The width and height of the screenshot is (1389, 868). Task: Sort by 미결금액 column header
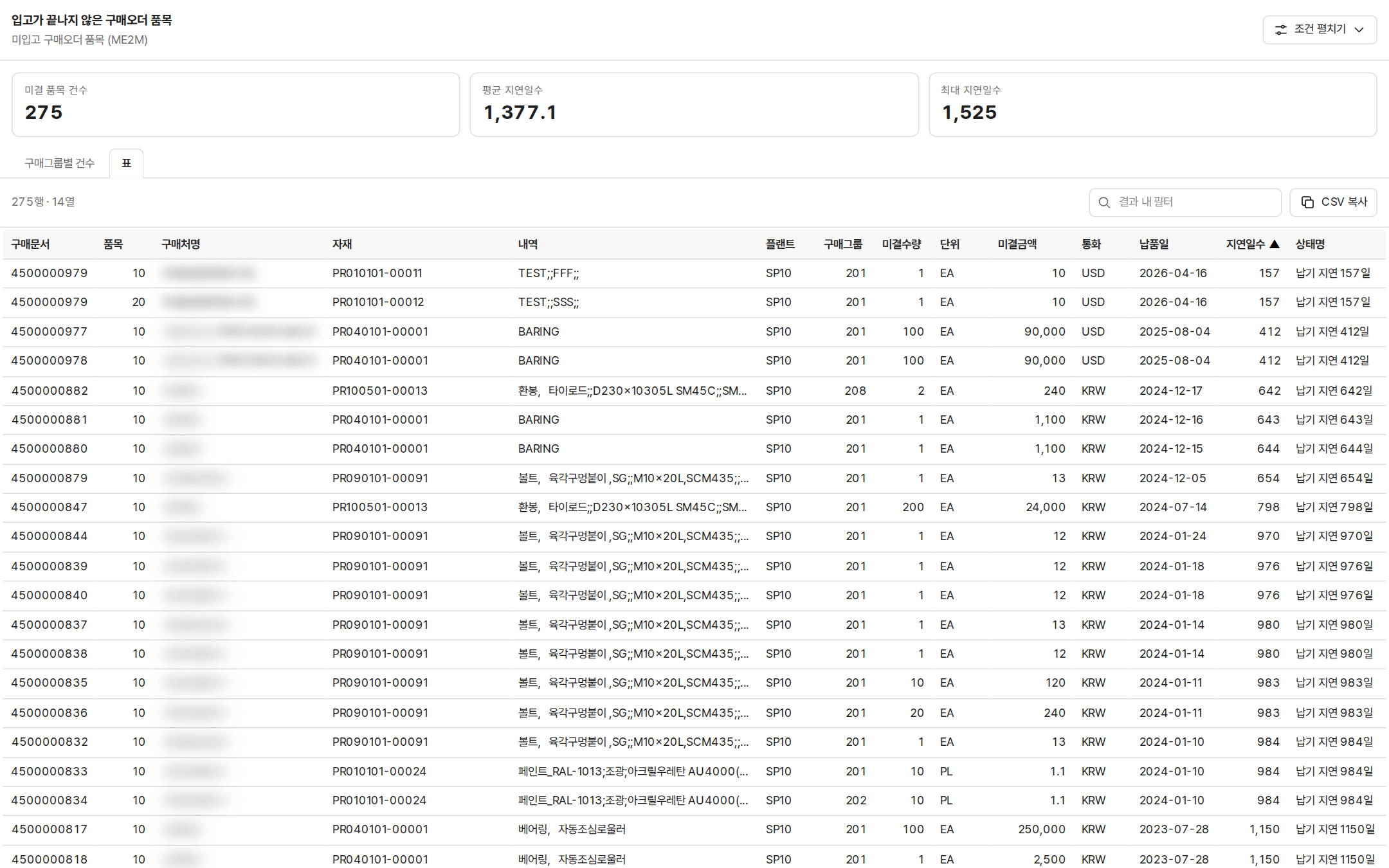point(1017,244)
